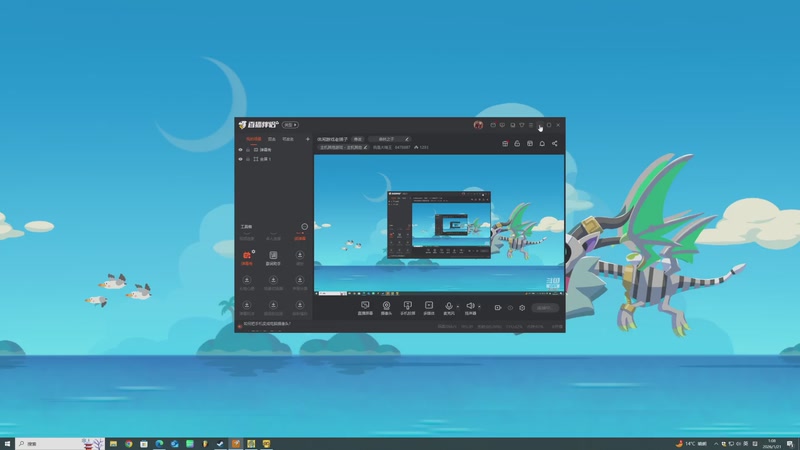This screenshot has width=800, height=450.
Task: Click the layout box icon beside bell
Action: coord(530,143)
